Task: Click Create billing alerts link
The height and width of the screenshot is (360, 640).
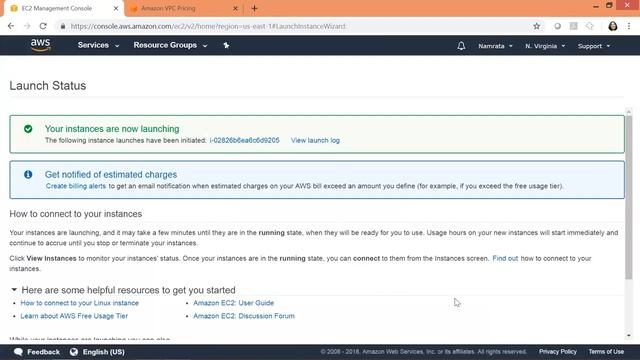Action: pyautogui.click(x=76, y=186)
